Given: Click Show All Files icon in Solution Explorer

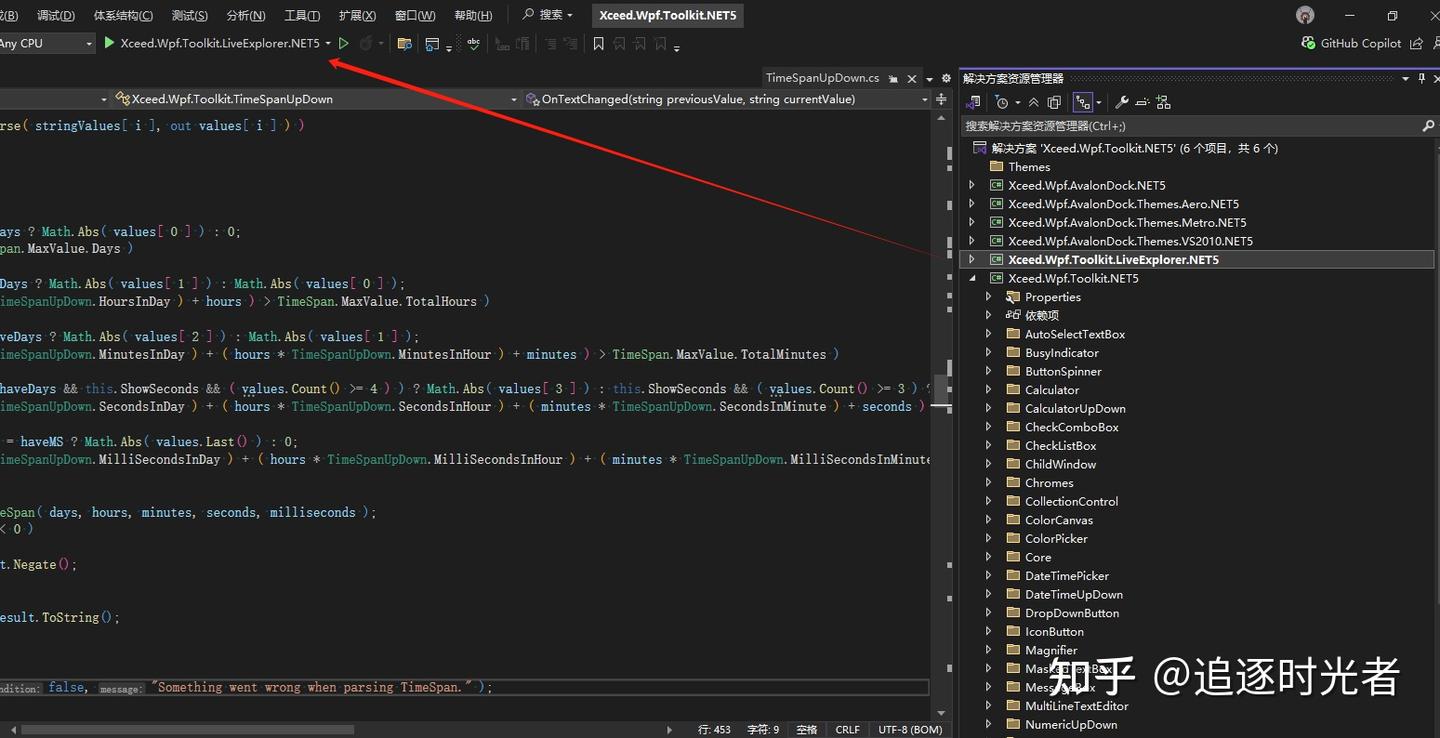Looking at the screenshot, I should click(x=1054, y=102).
